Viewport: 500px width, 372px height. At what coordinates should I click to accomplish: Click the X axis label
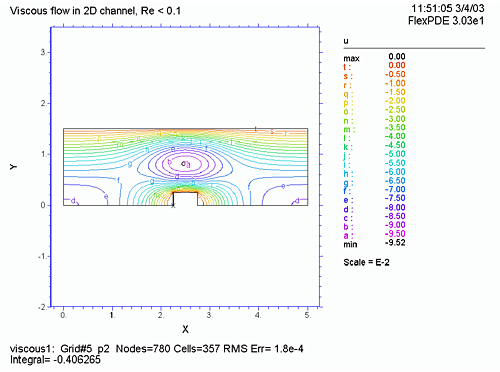[185, 329]
